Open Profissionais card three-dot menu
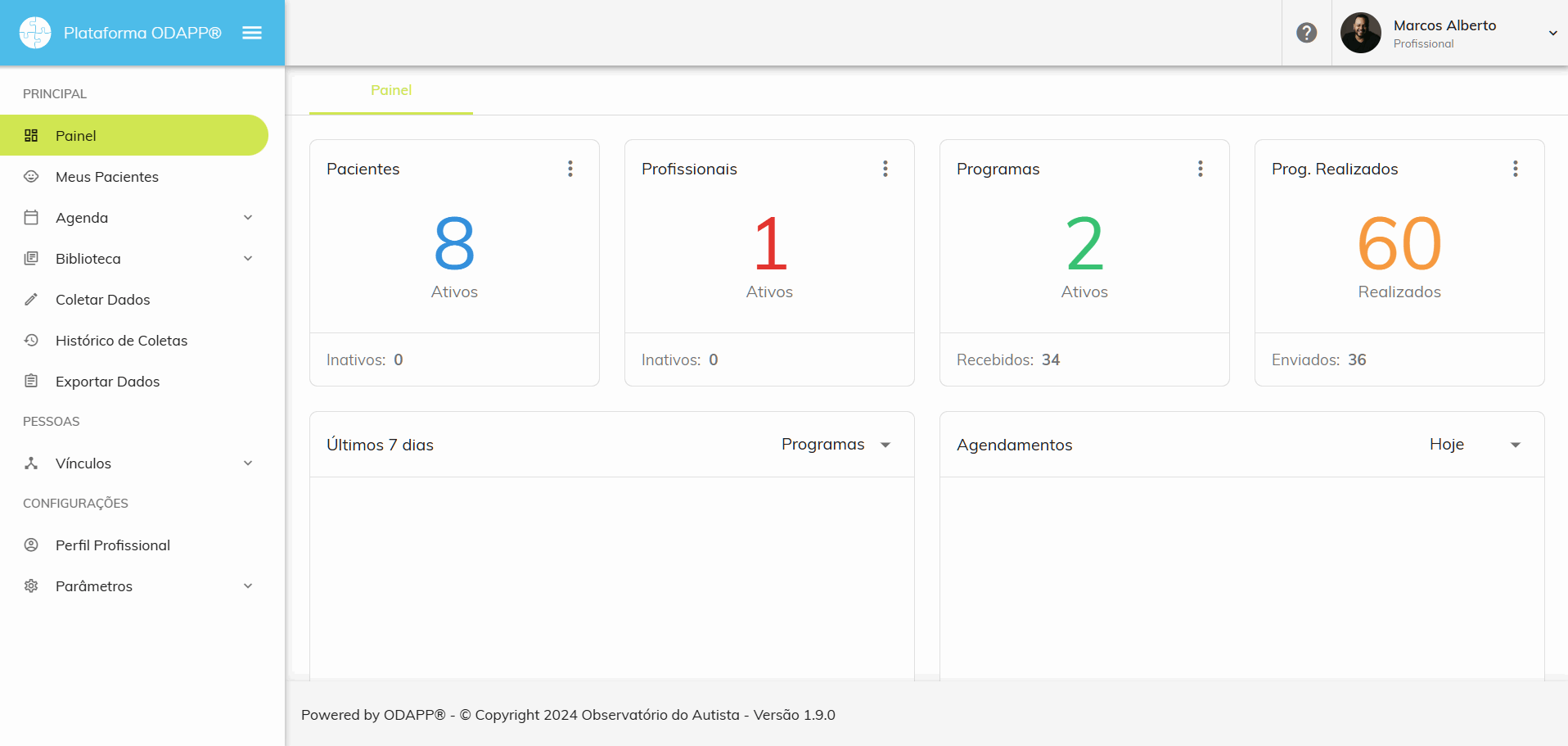The height and width of the screenshot is (746, 1568). pos(885,169)
